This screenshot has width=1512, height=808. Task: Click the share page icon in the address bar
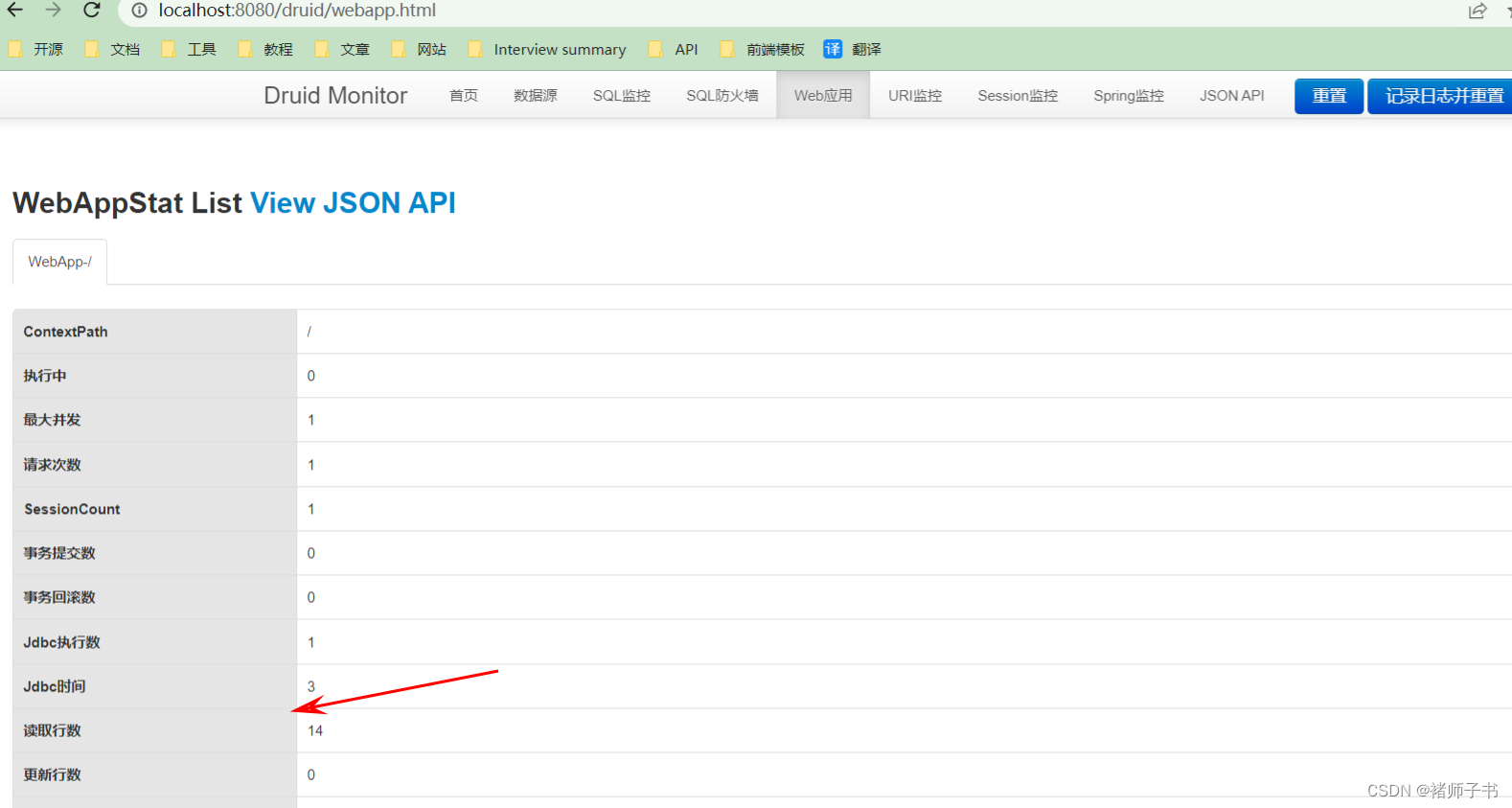pos(1478,11)
